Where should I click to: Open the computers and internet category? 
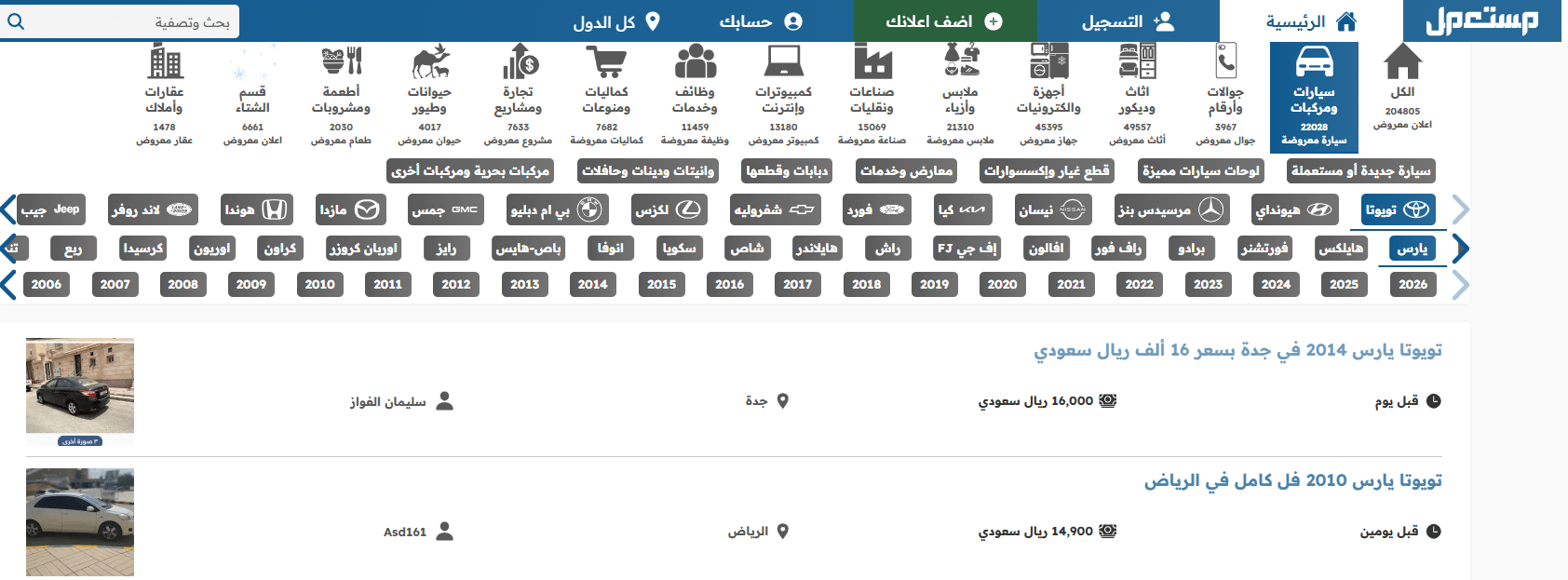[783, 63]
